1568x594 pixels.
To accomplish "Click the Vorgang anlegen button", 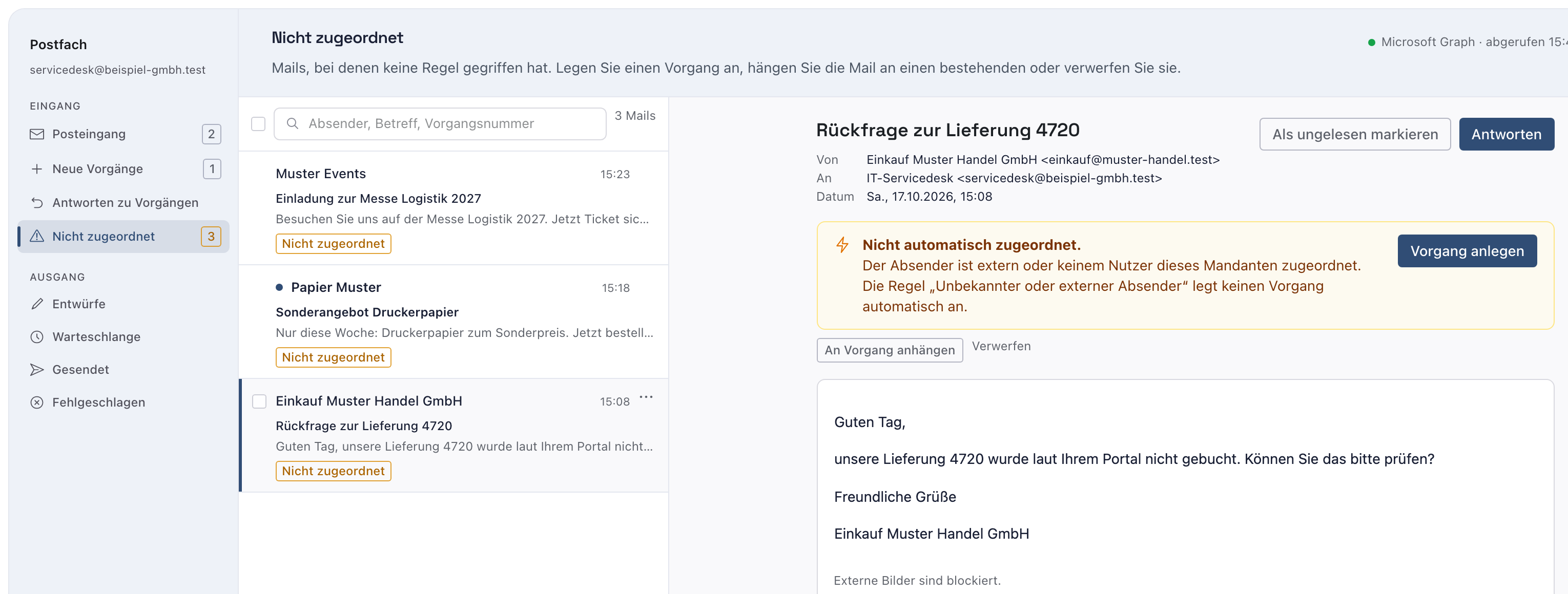I will (1467, 250).
